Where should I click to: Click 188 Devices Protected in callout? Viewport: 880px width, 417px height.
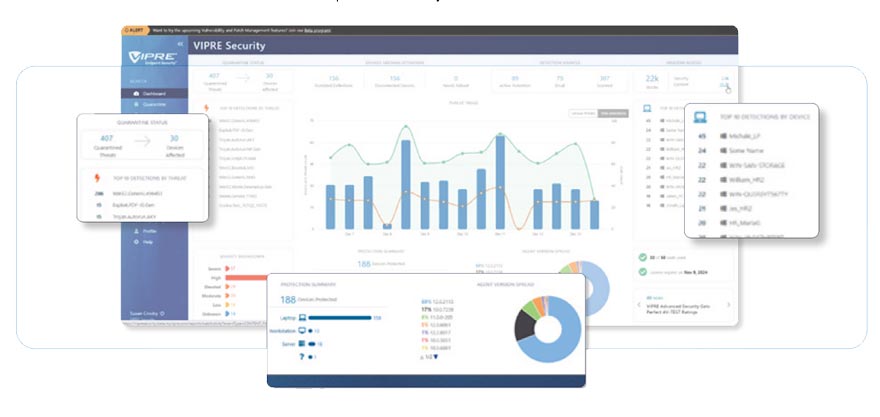coord(309,300)
